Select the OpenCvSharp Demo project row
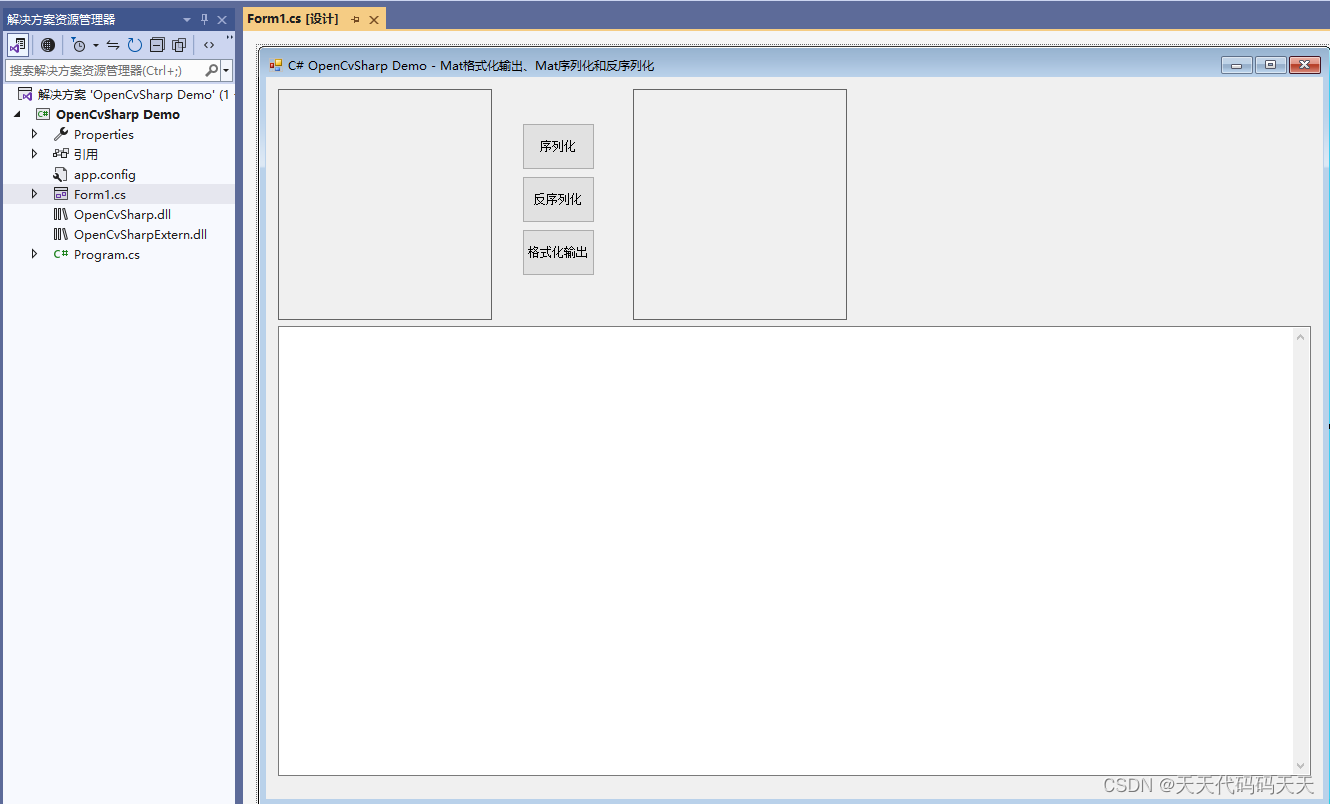Viewport: 1330px width, 804px height. 118,114
